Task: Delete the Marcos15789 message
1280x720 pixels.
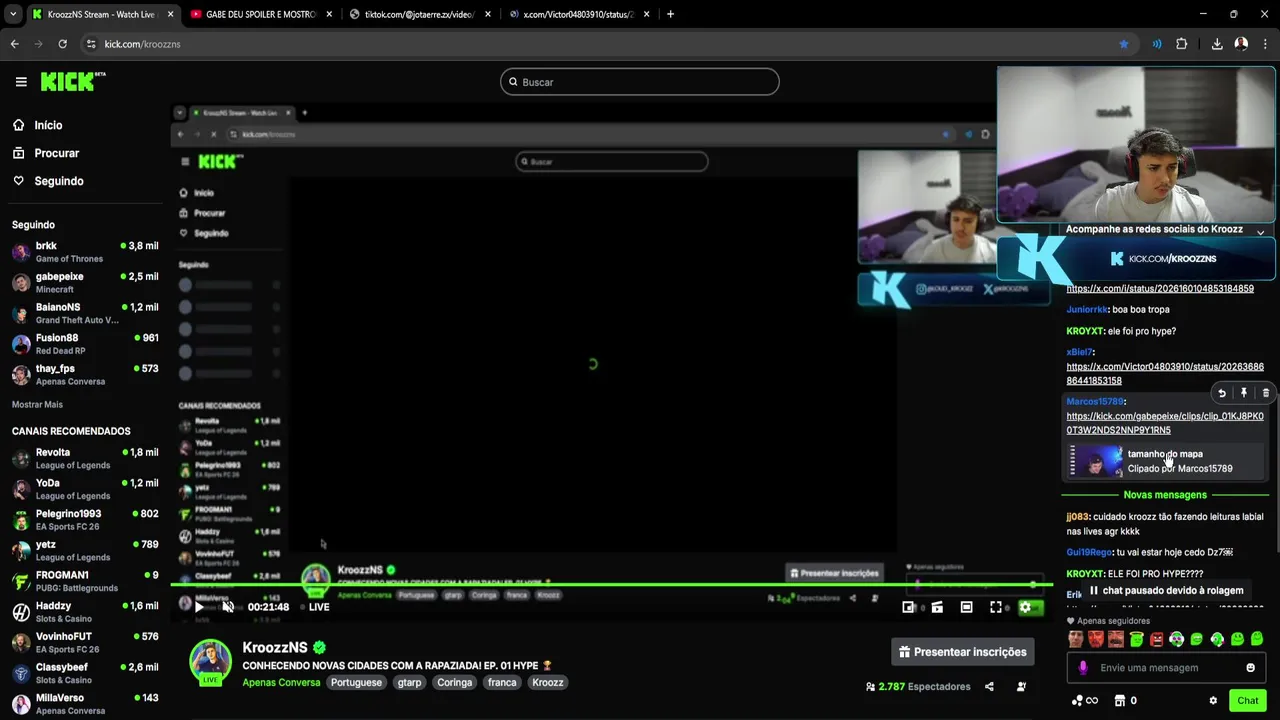Action: (1265, 394)
